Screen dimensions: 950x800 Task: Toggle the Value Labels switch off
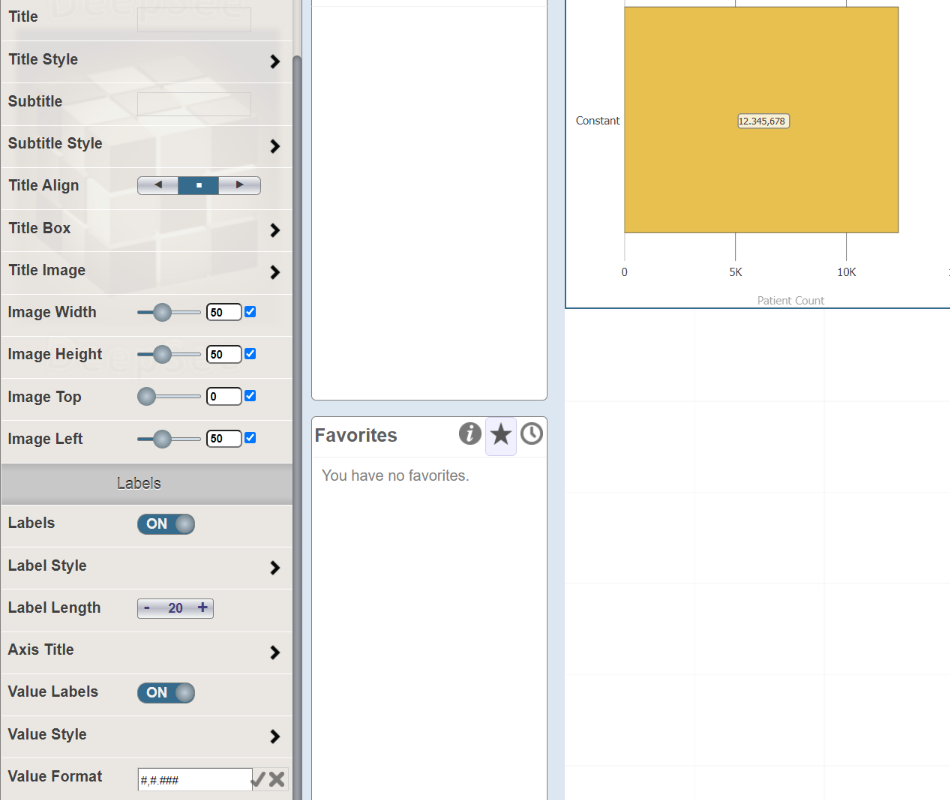tap(166, 693)
